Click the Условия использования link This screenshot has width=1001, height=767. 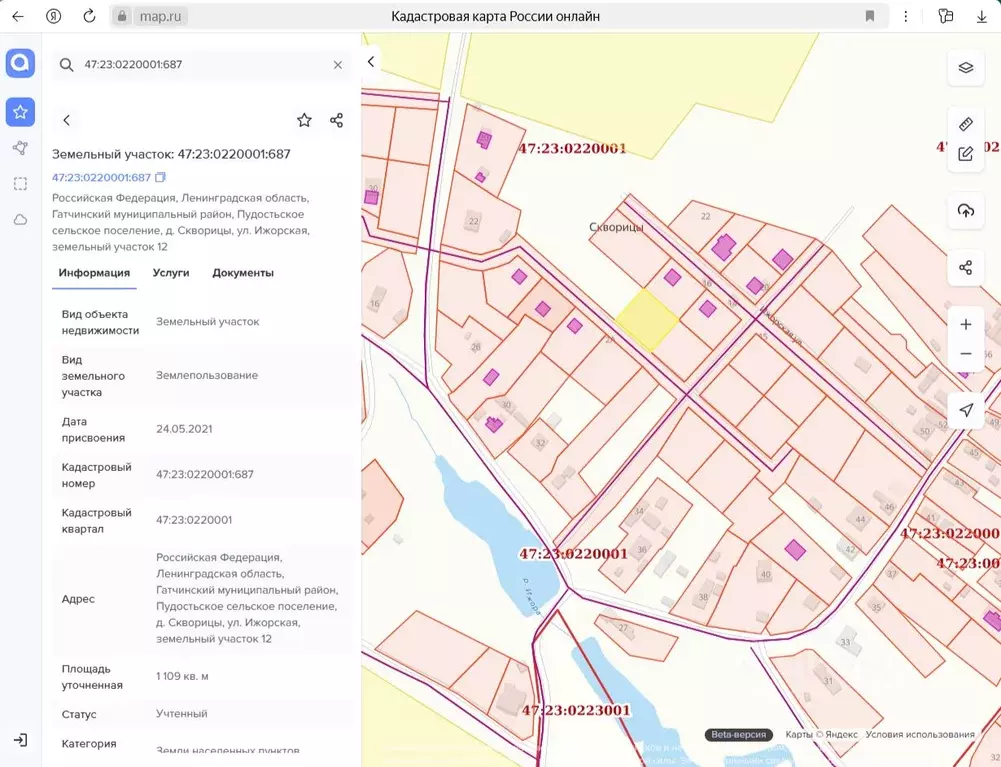pos(920,735)
